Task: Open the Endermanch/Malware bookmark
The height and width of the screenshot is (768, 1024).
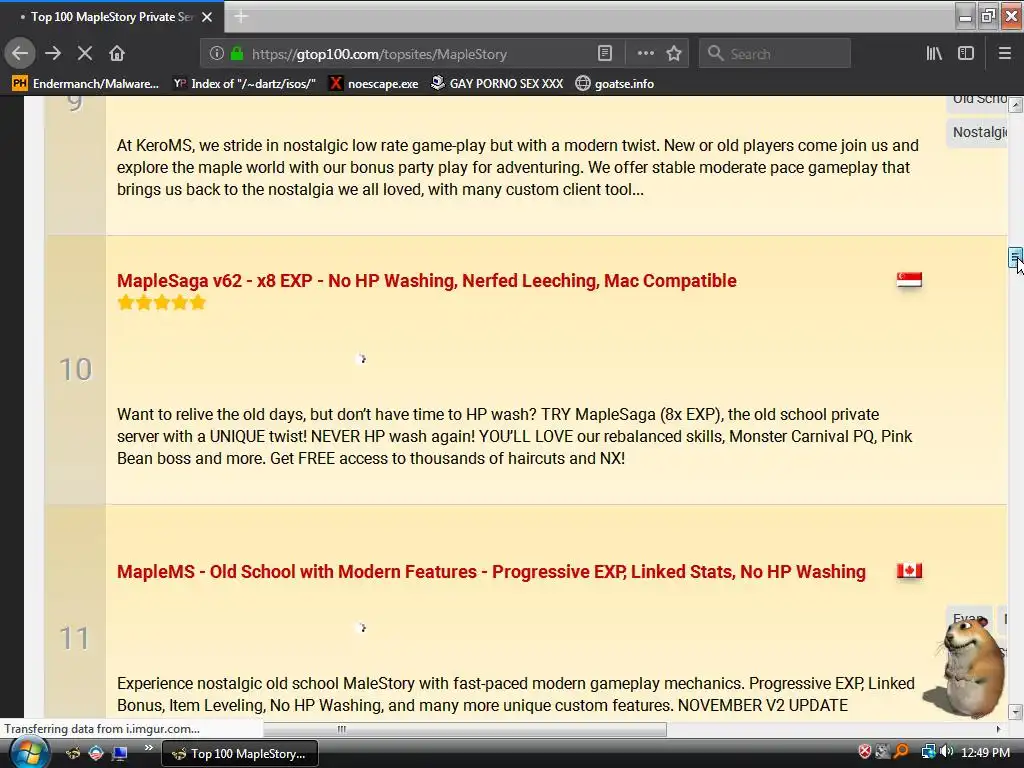Action: point(86,84)
